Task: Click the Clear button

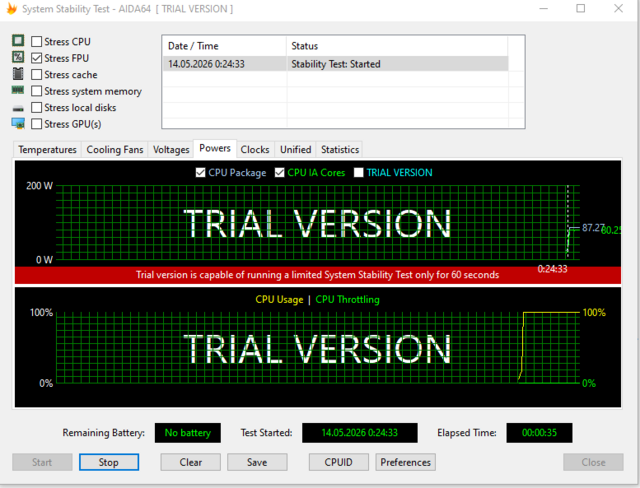Action: [x=191, y=462]
